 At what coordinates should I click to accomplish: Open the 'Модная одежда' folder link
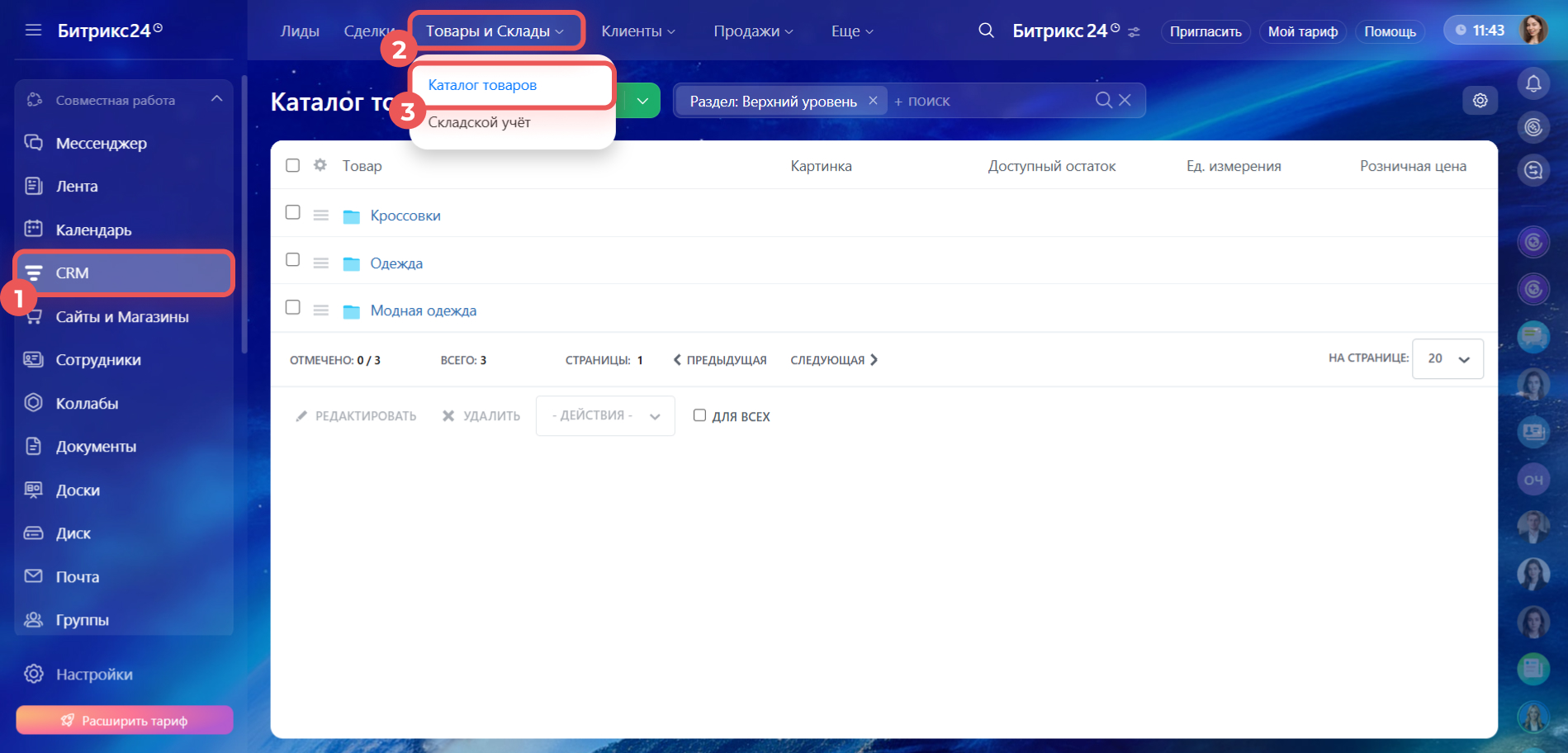pyautogui.click(x=423, y=310)
